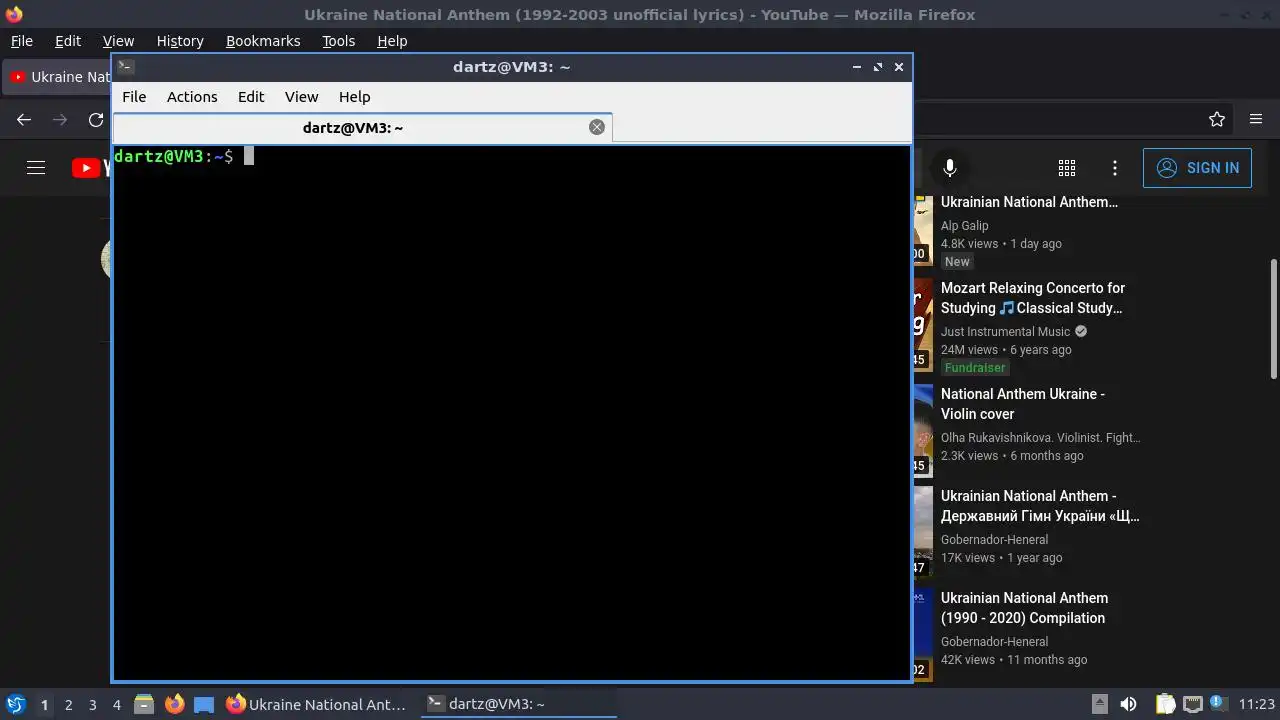1280x720 pixels.
Task: Select the Ukraine Nat... Firefox browser tab
Action: pos(58,77)
